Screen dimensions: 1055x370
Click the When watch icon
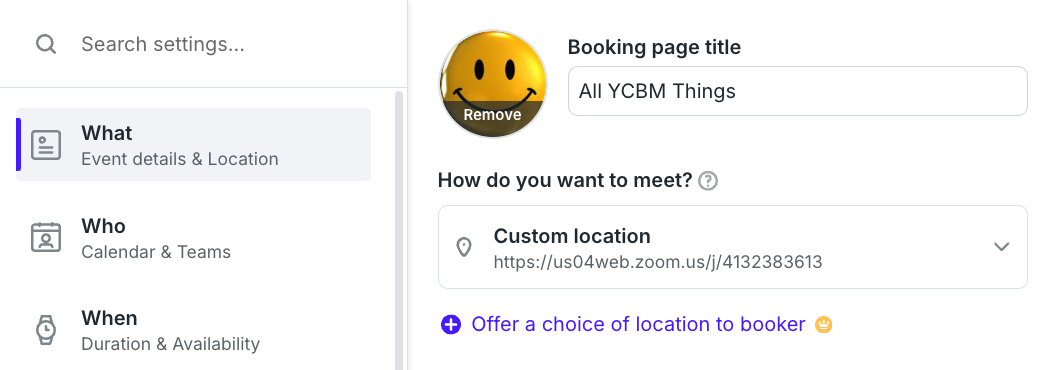point(46,330)
